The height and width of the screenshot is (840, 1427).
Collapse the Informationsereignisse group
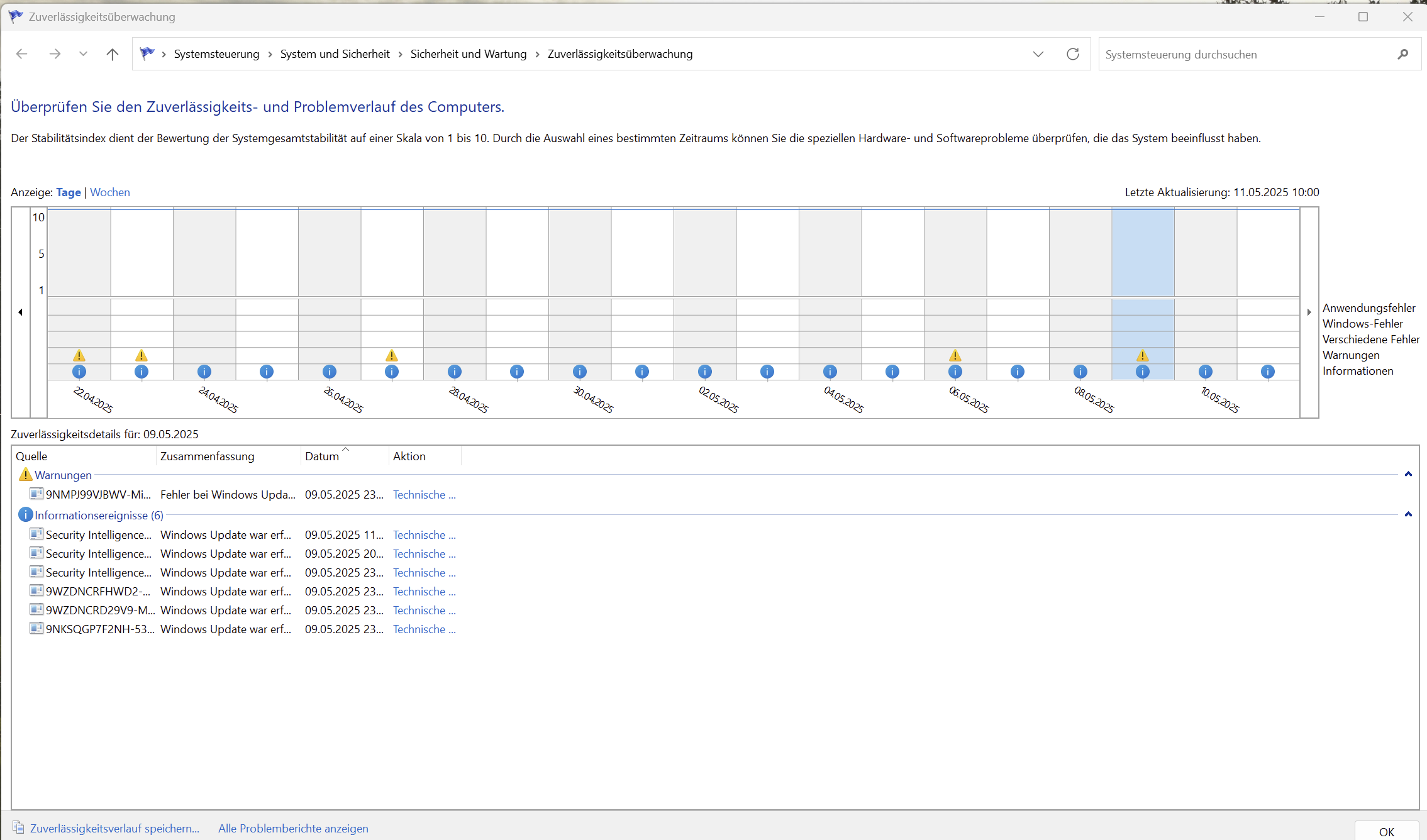(x=1408, y=514)
